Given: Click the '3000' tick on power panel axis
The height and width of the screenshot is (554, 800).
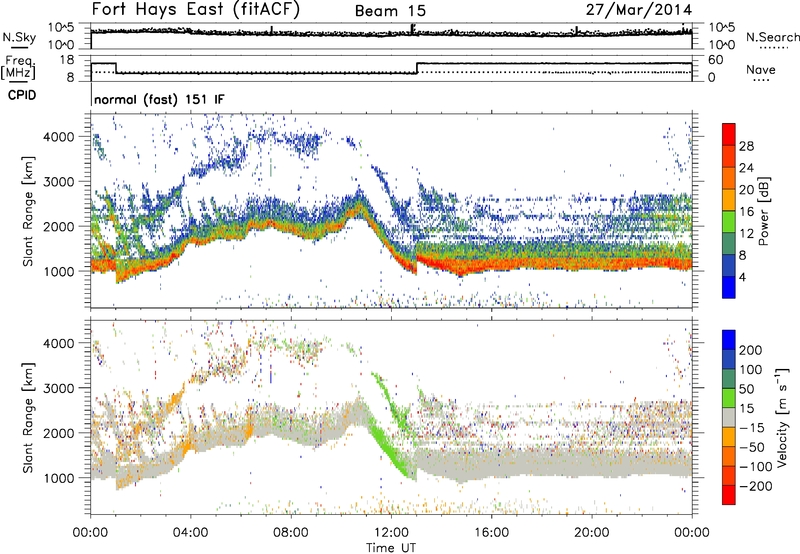Looking at the screenshot, I should click(x=58, y=182).
